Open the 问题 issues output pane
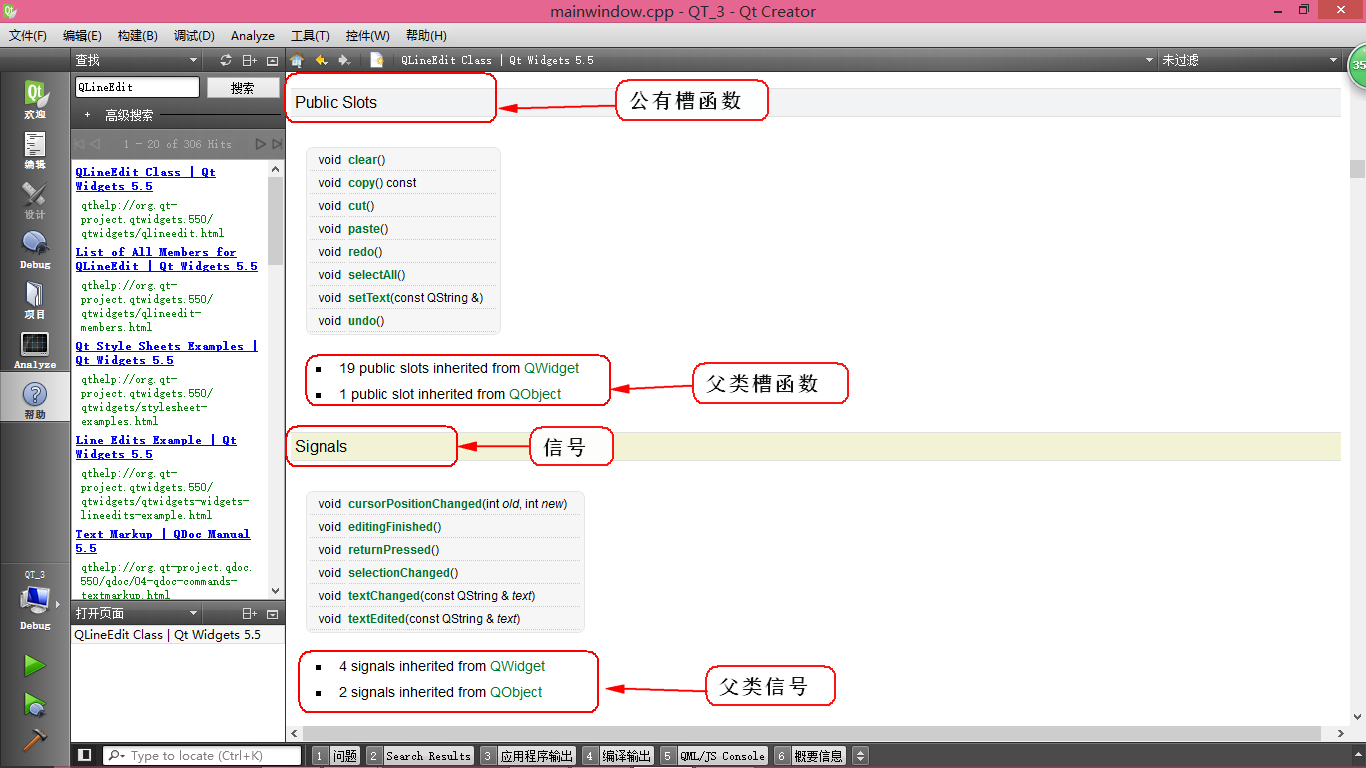 pos(336,756)
